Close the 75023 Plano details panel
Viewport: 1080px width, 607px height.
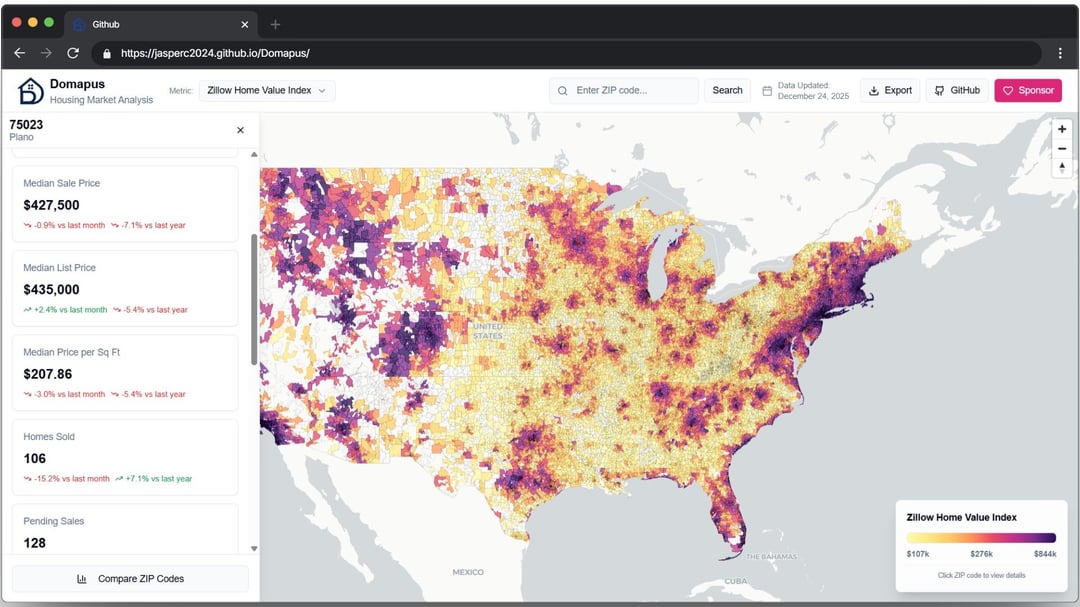point(240,130)
